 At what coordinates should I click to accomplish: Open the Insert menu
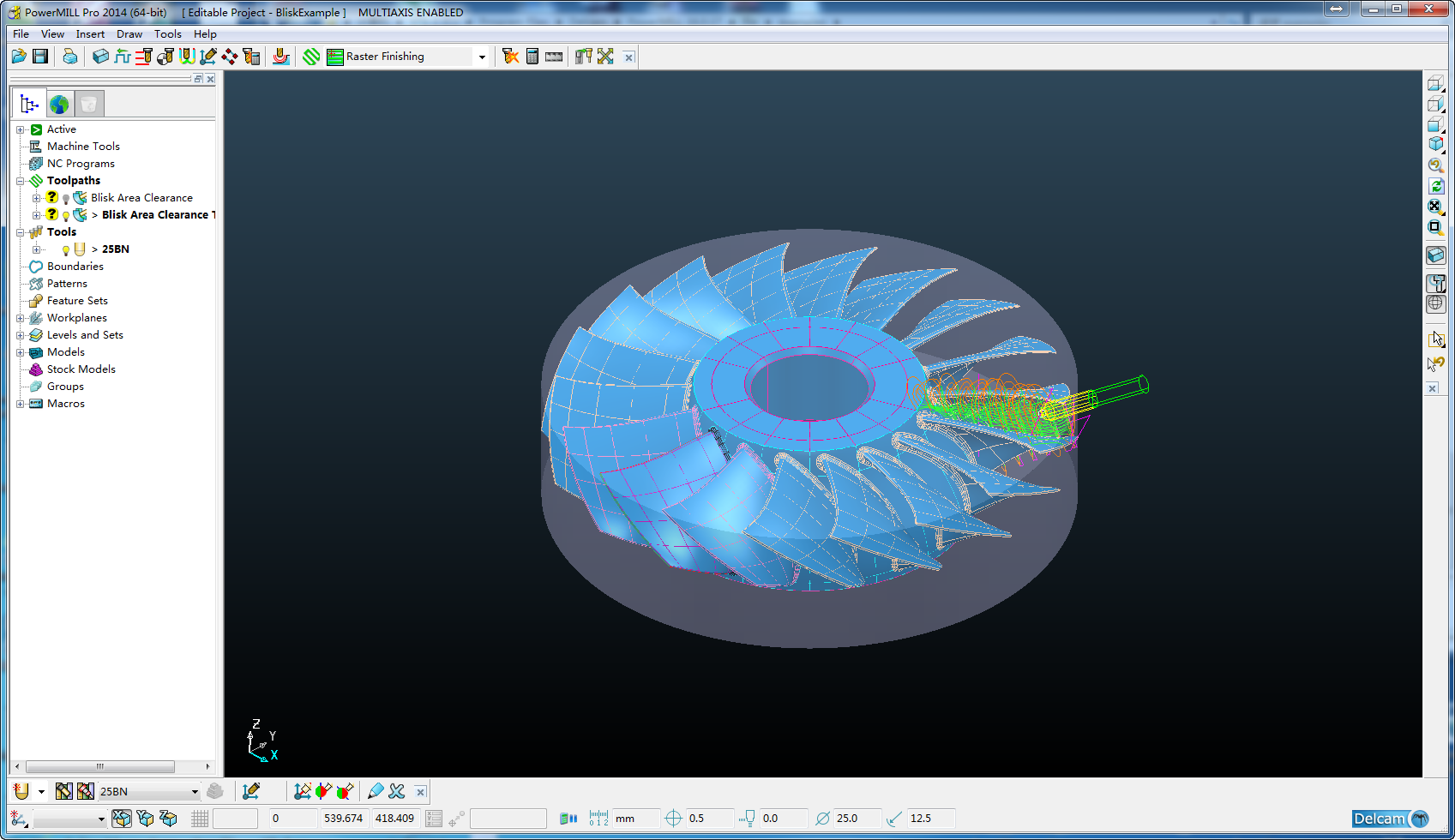click(x=90, y=34)
